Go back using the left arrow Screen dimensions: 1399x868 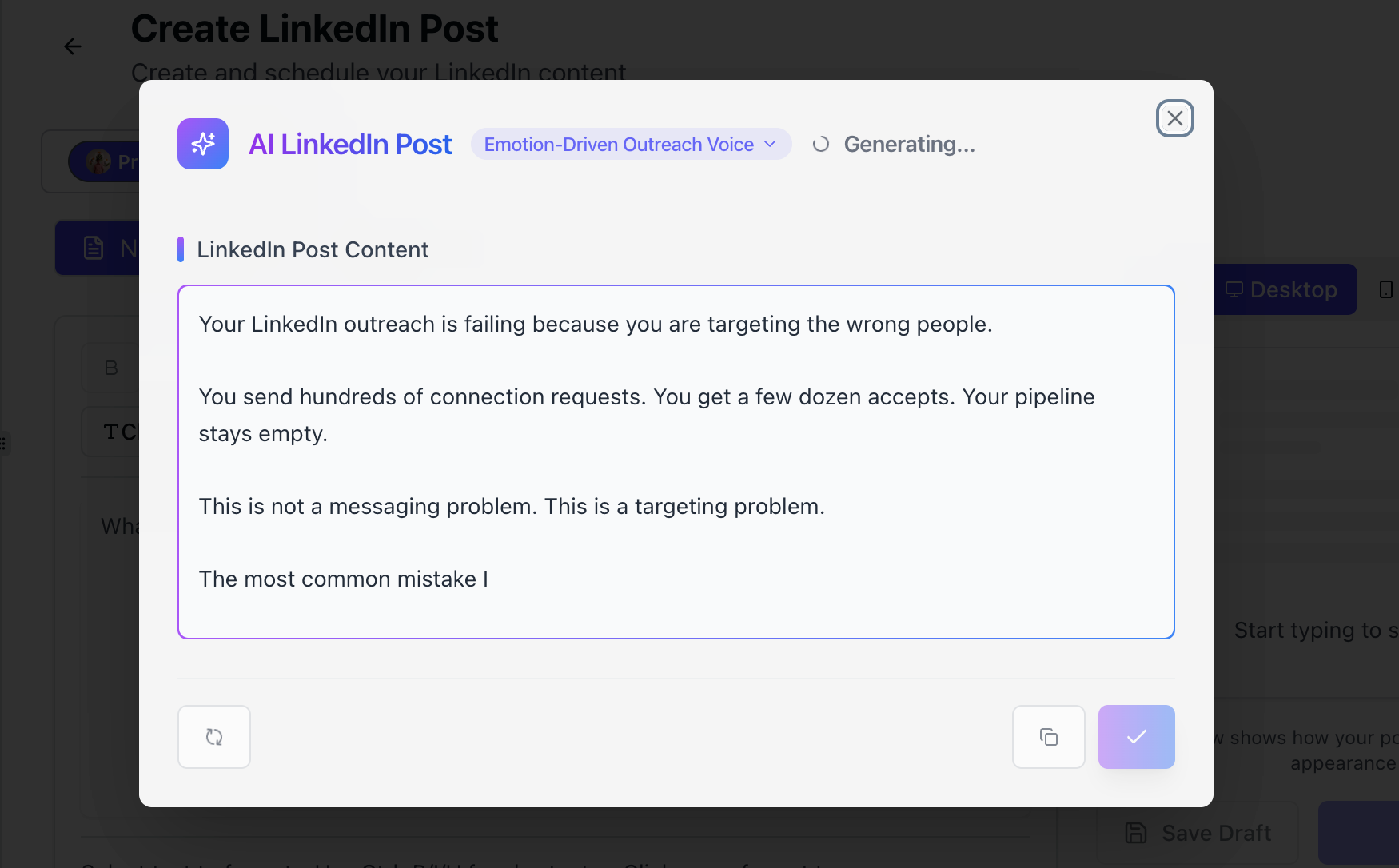coord(73,46)
